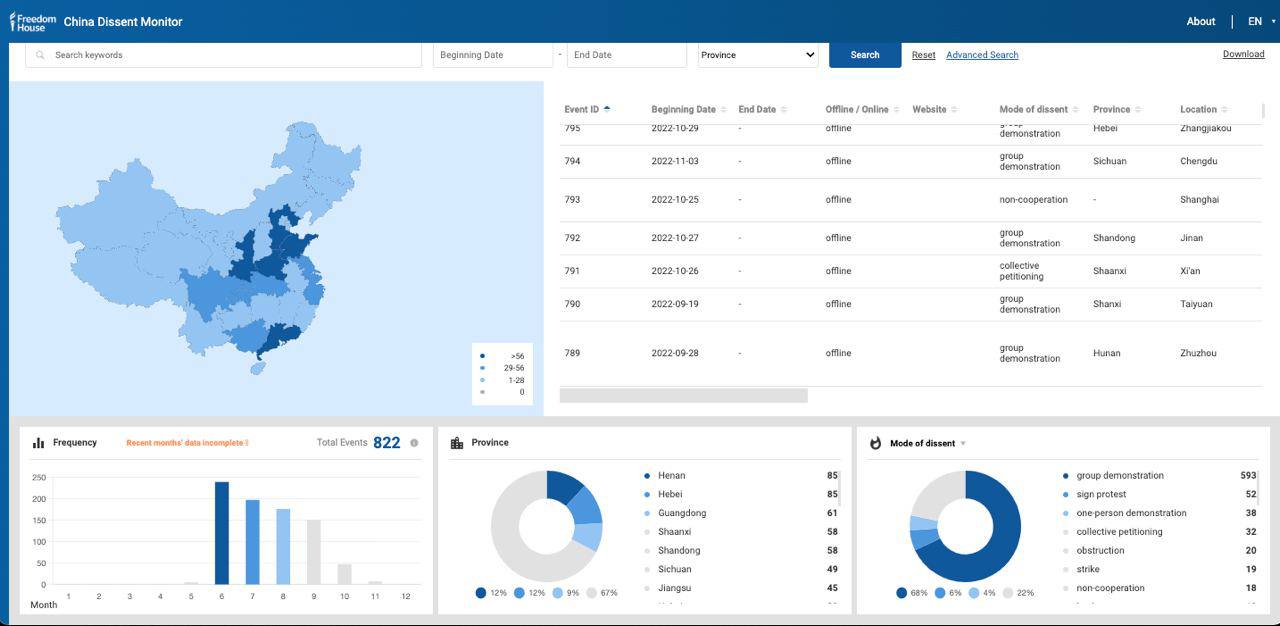The height and width of the screenshot is (626, 1280).
Task: Click the End Date input field
Action: pyautogui.click(x=627, y=55)
